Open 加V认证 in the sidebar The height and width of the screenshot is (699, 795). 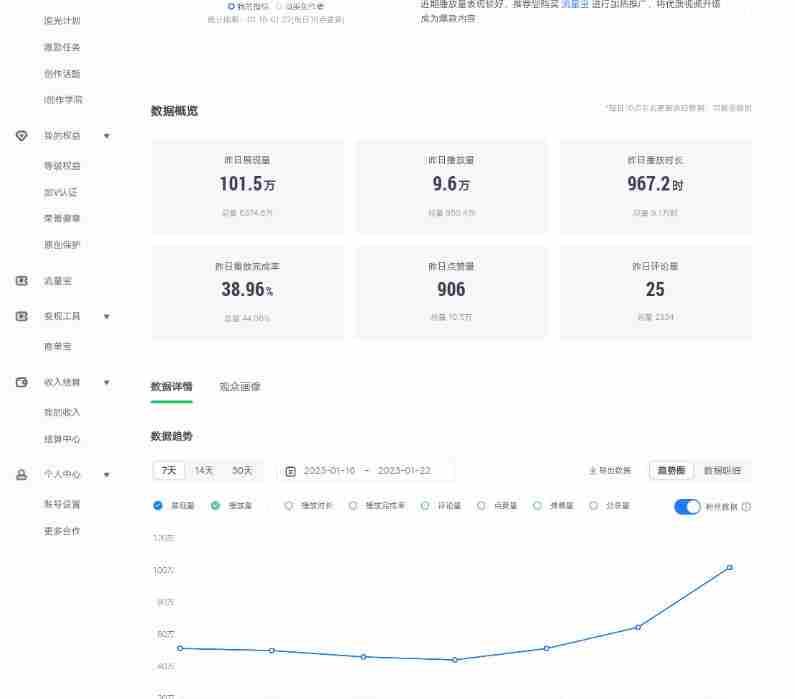click(61, 192)
